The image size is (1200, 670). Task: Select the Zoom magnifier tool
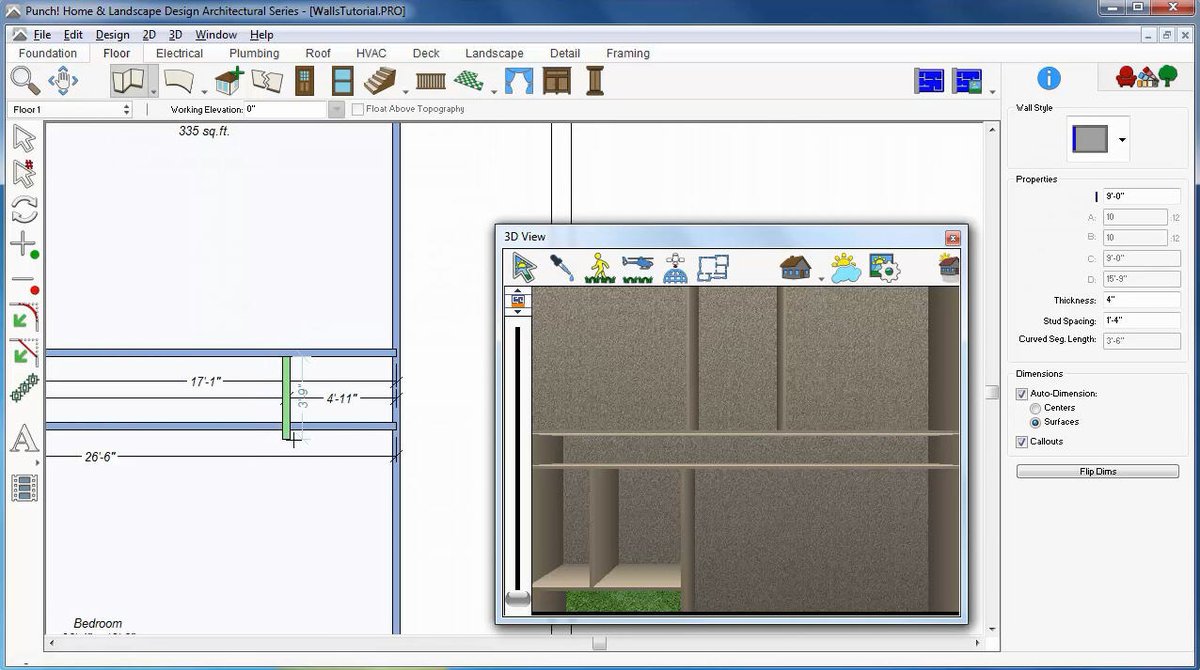26,79
